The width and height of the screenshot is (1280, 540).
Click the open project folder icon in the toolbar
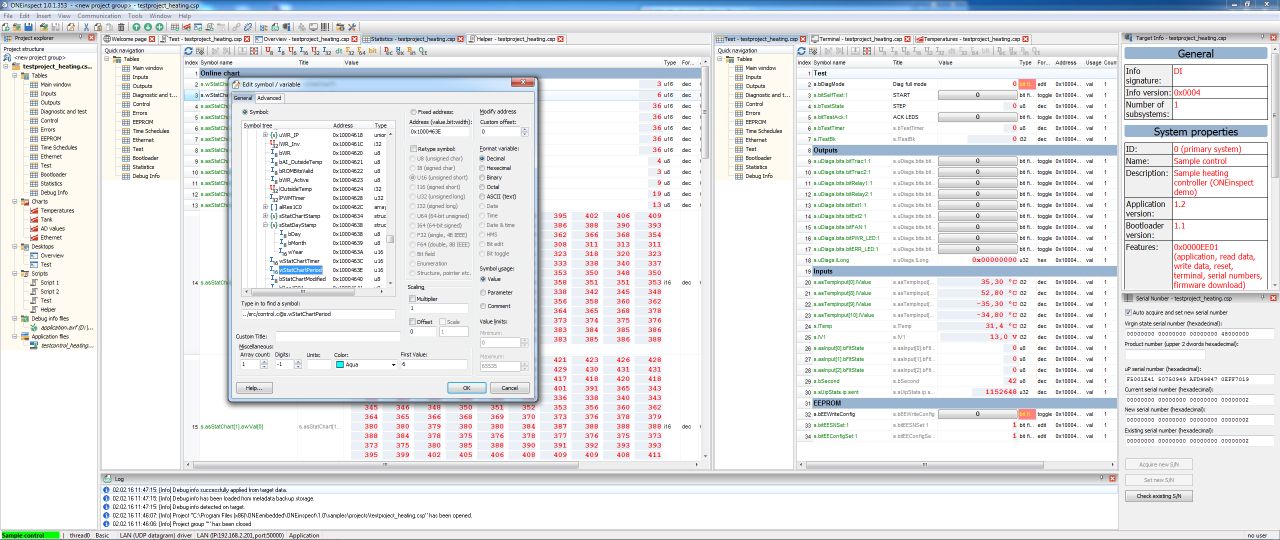click(17, 27)
